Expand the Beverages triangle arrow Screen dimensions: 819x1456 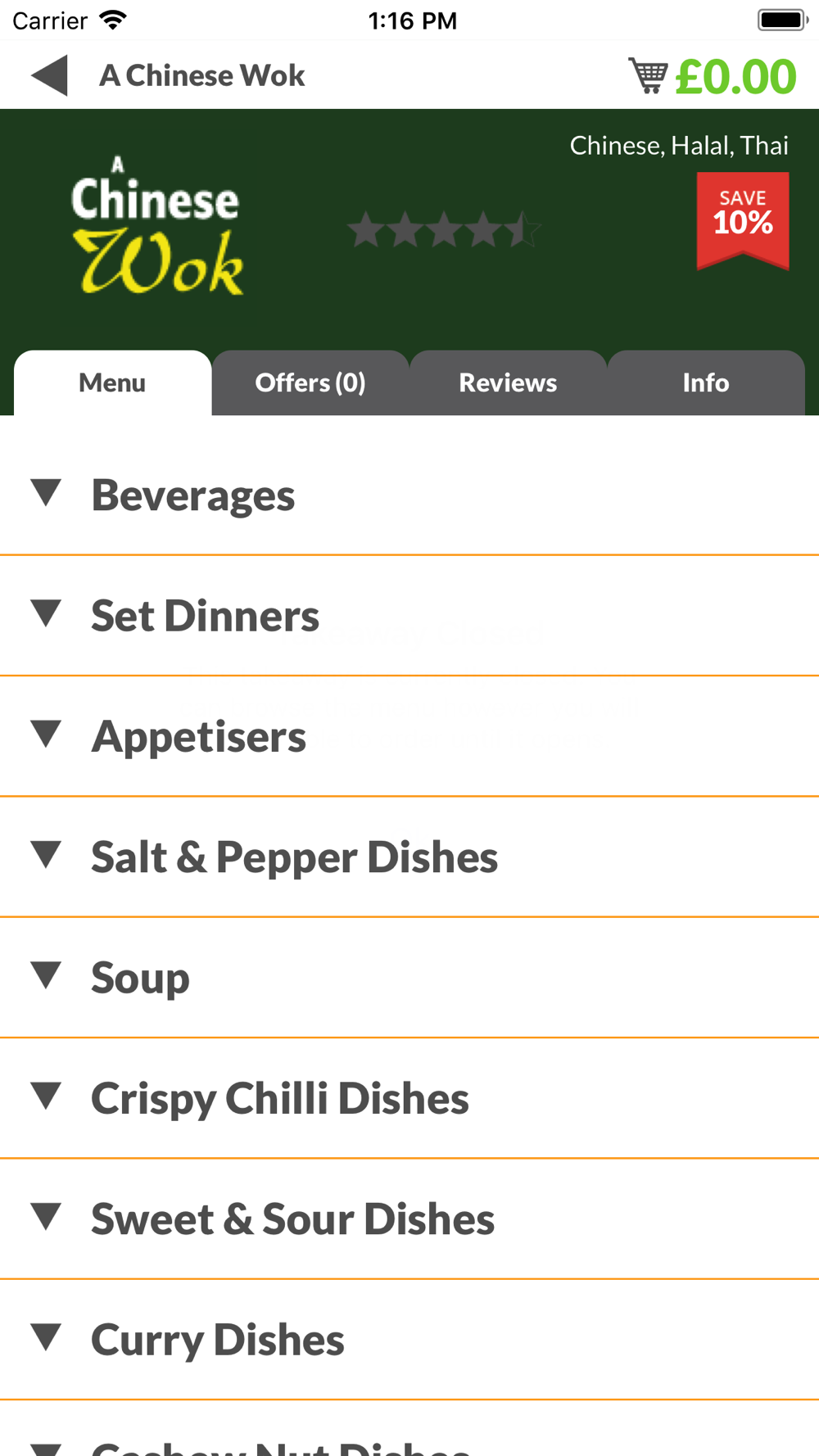click(x=46, y=493)
